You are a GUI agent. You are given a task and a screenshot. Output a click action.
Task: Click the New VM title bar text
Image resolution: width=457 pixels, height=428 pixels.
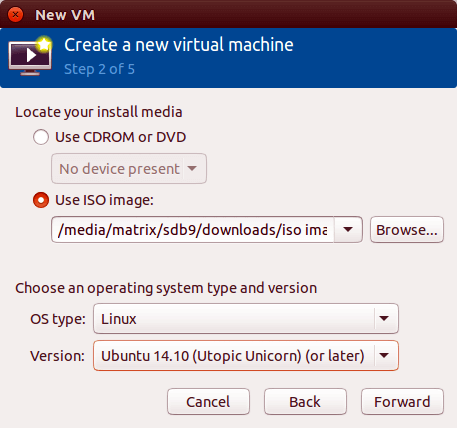tap(65, 15)
